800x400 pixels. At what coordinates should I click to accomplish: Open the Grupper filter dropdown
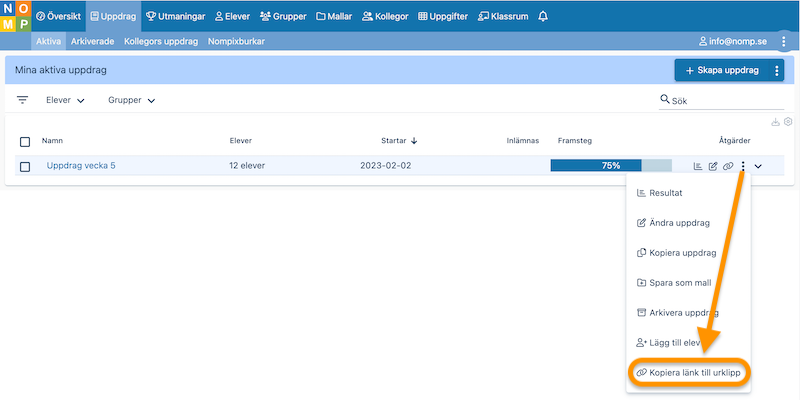tap(132, 100)
